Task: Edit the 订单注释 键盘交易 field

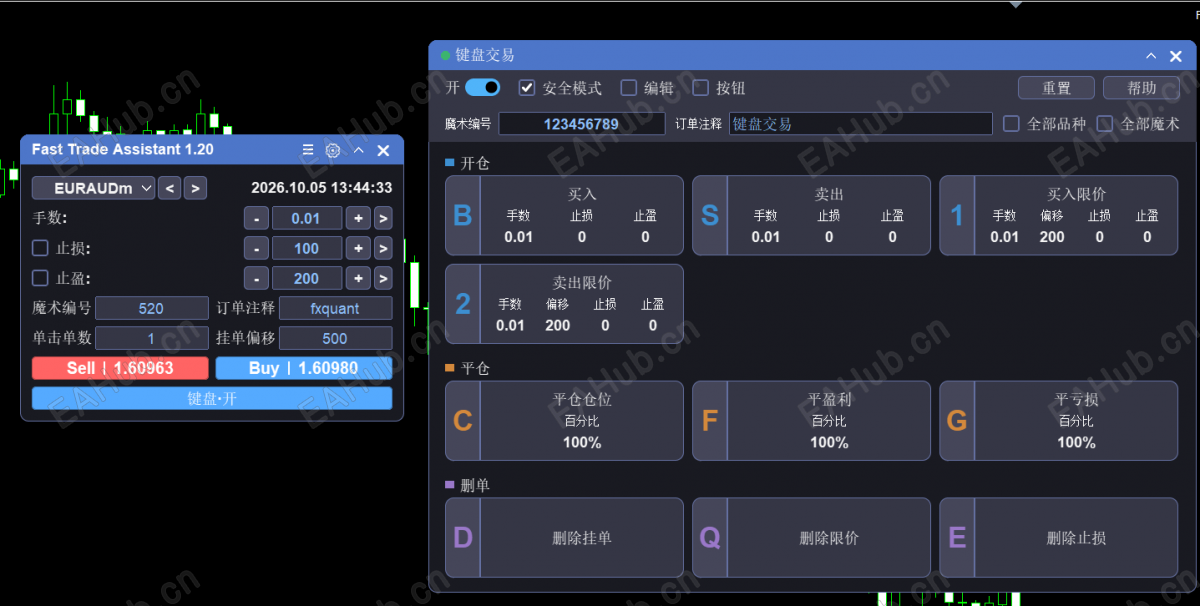Action: point(861,124)
